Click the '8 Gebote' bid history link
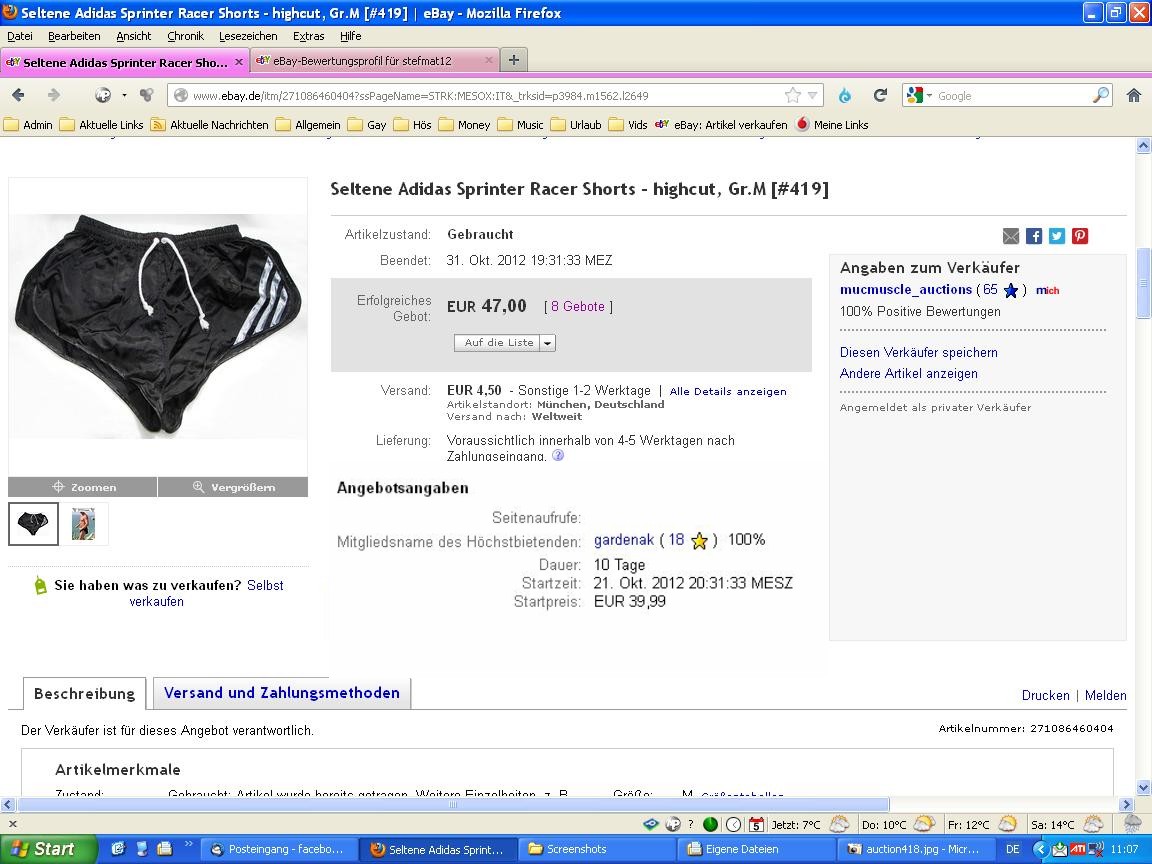Viewport: 1152px width, 864px height. (578, 307)
